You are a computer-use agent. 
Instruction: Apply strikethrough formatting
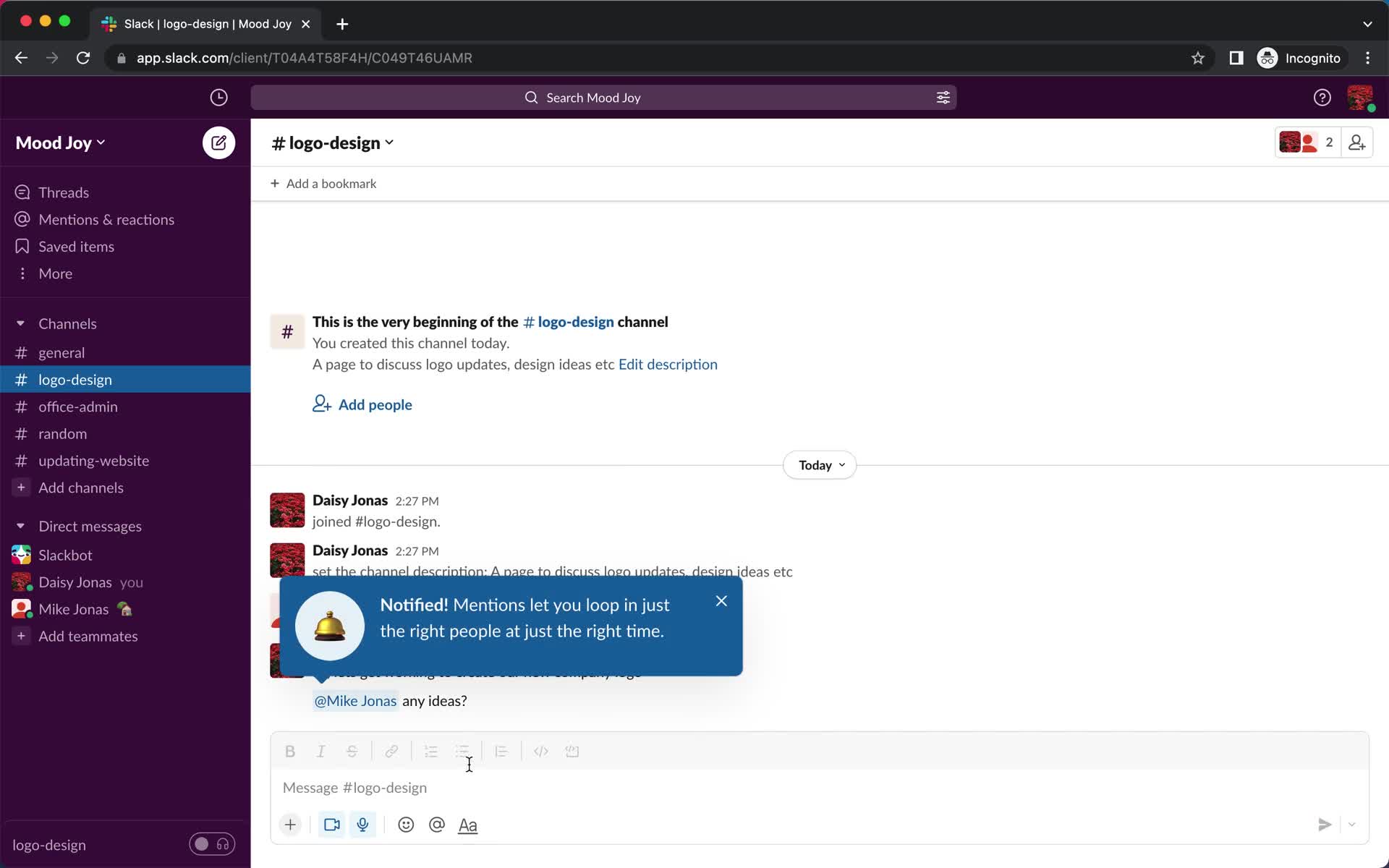coord(352,752)
